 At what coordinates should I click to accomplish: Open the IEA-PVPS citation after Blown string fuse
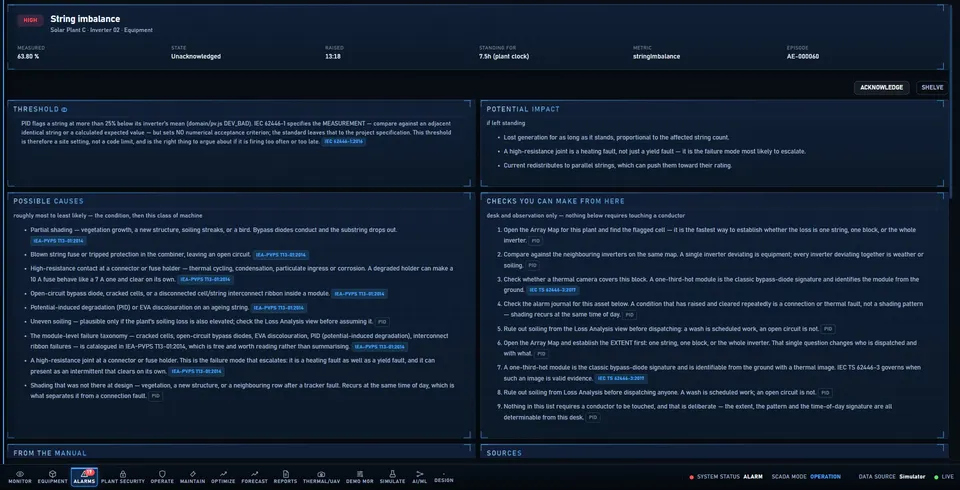point(281,255)
